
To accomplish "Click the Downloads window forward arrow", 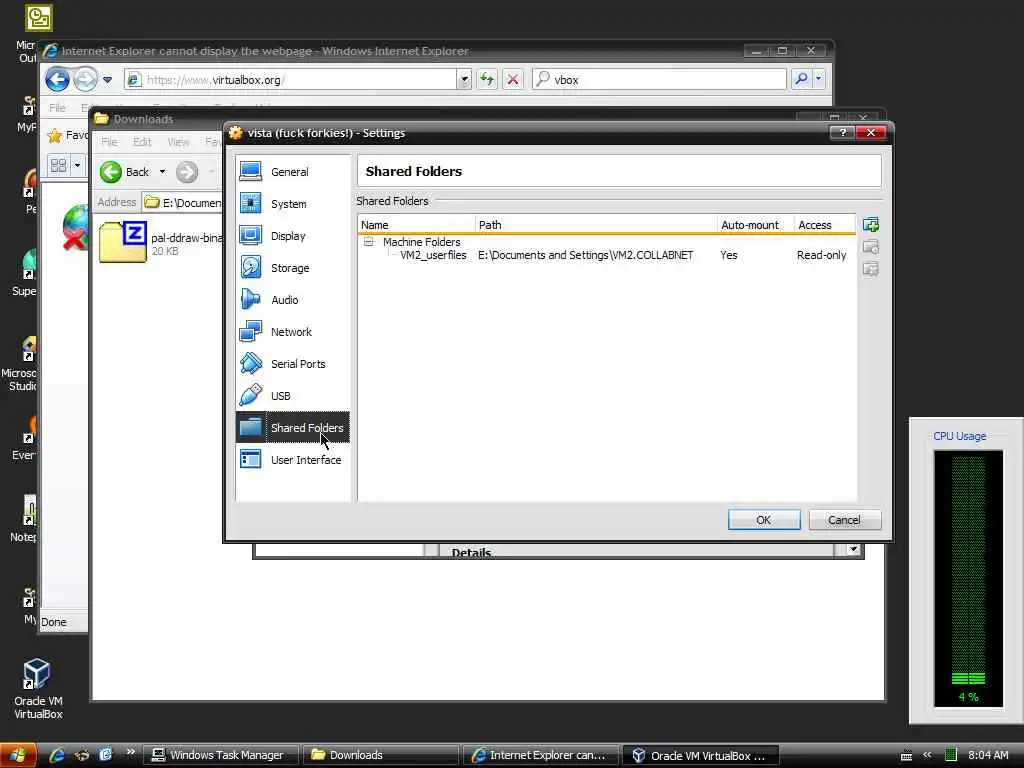I will coord(187,172).
